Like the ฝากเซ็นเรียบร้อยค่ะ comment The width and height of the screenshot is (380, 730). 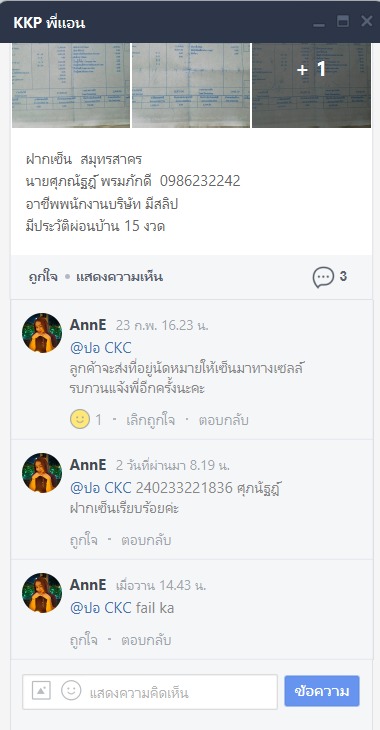click(x=84, y=540)
